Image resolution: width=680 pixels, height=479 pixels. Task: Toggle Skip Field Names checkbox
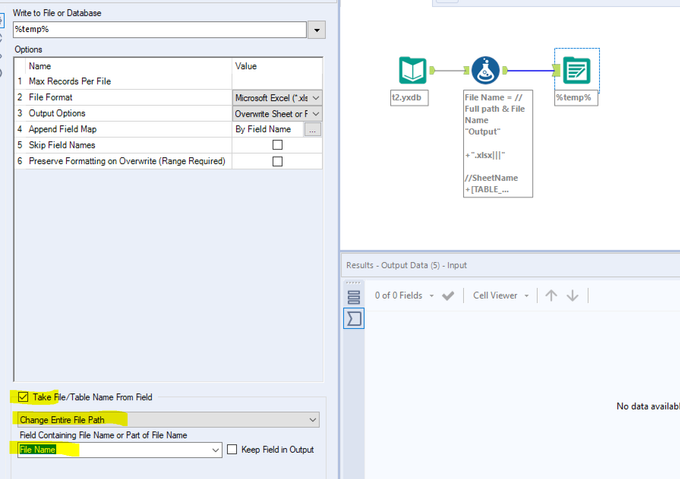pos(278,145)
